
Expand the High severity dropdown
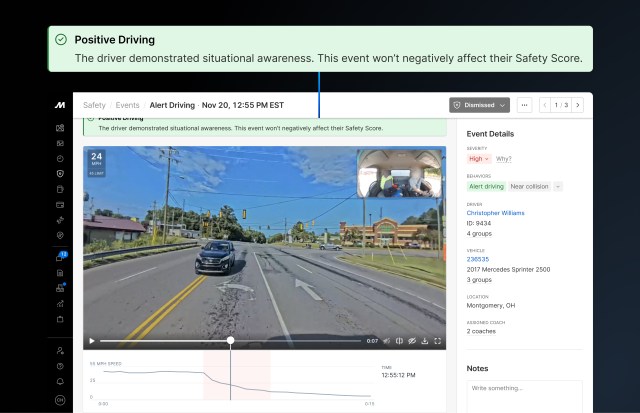click(x=479, y=158)
